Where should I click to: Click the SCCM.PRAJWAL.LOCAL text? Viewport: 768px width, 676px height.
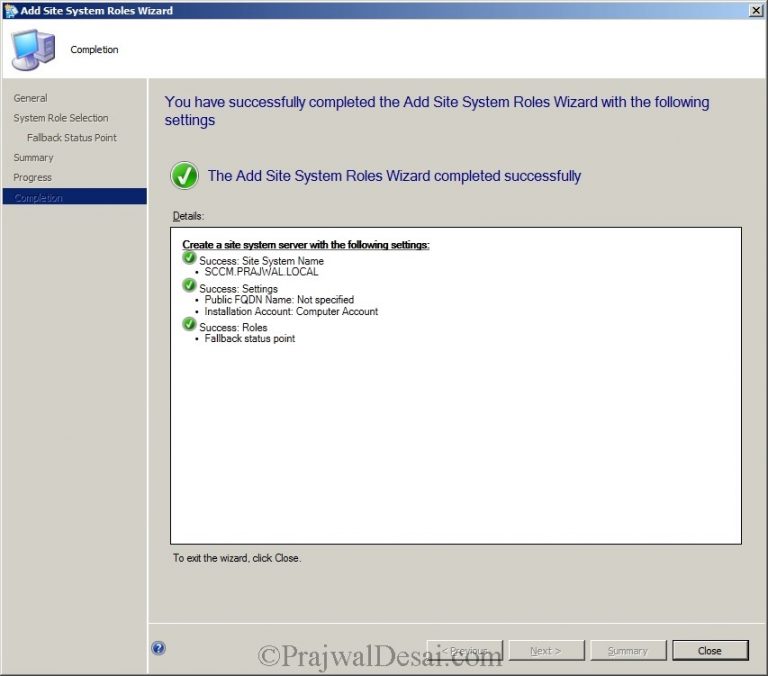point(261,272)
